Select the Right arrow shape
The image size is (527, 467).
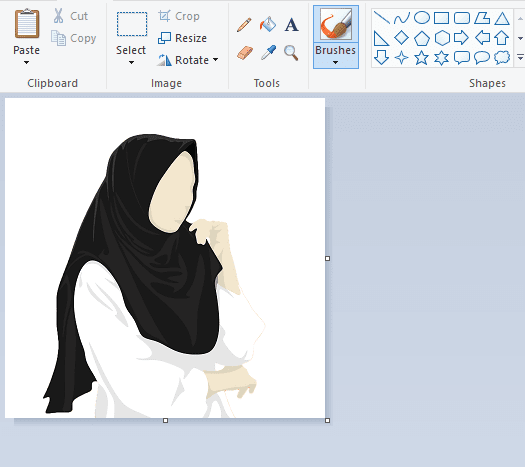tap(461, 38)
